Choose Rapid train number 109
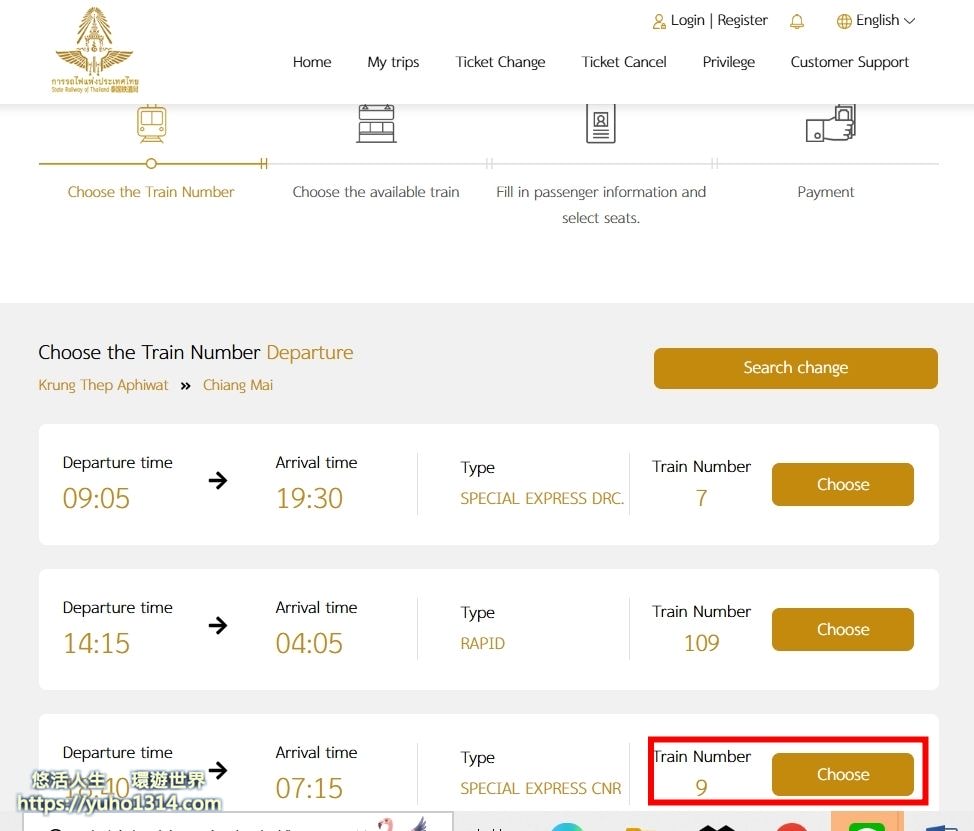The height and width of the screenshot is (831, 974). (842, 629)
